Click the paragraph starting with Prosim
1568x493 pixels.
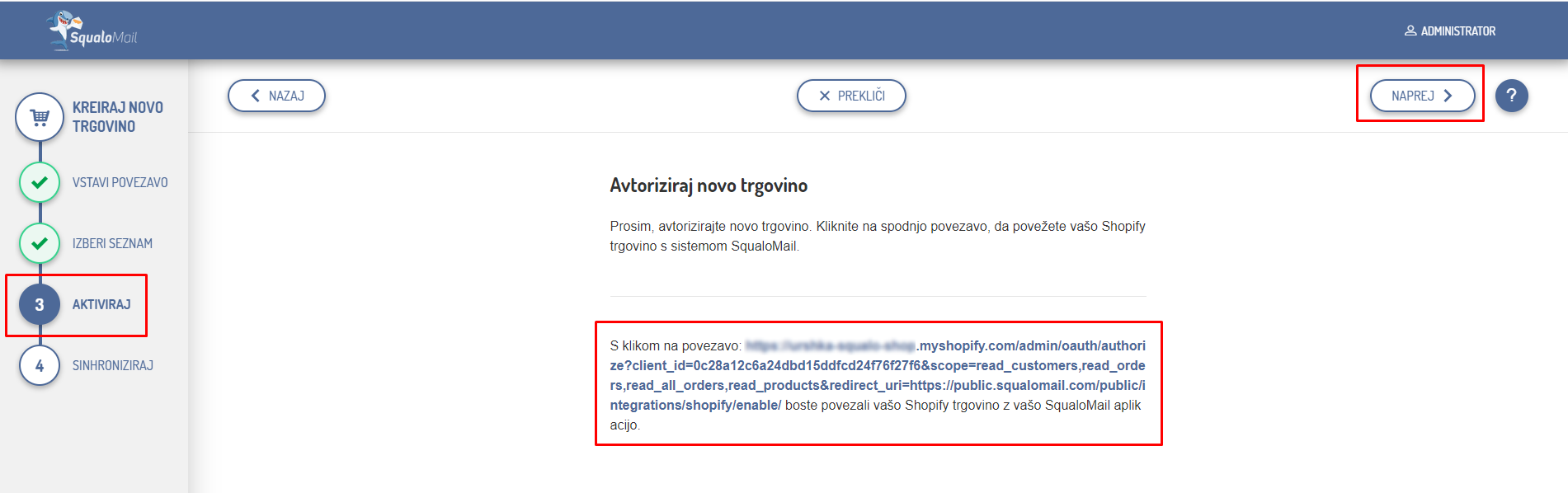pyautogui.click(x=877, y=236)
